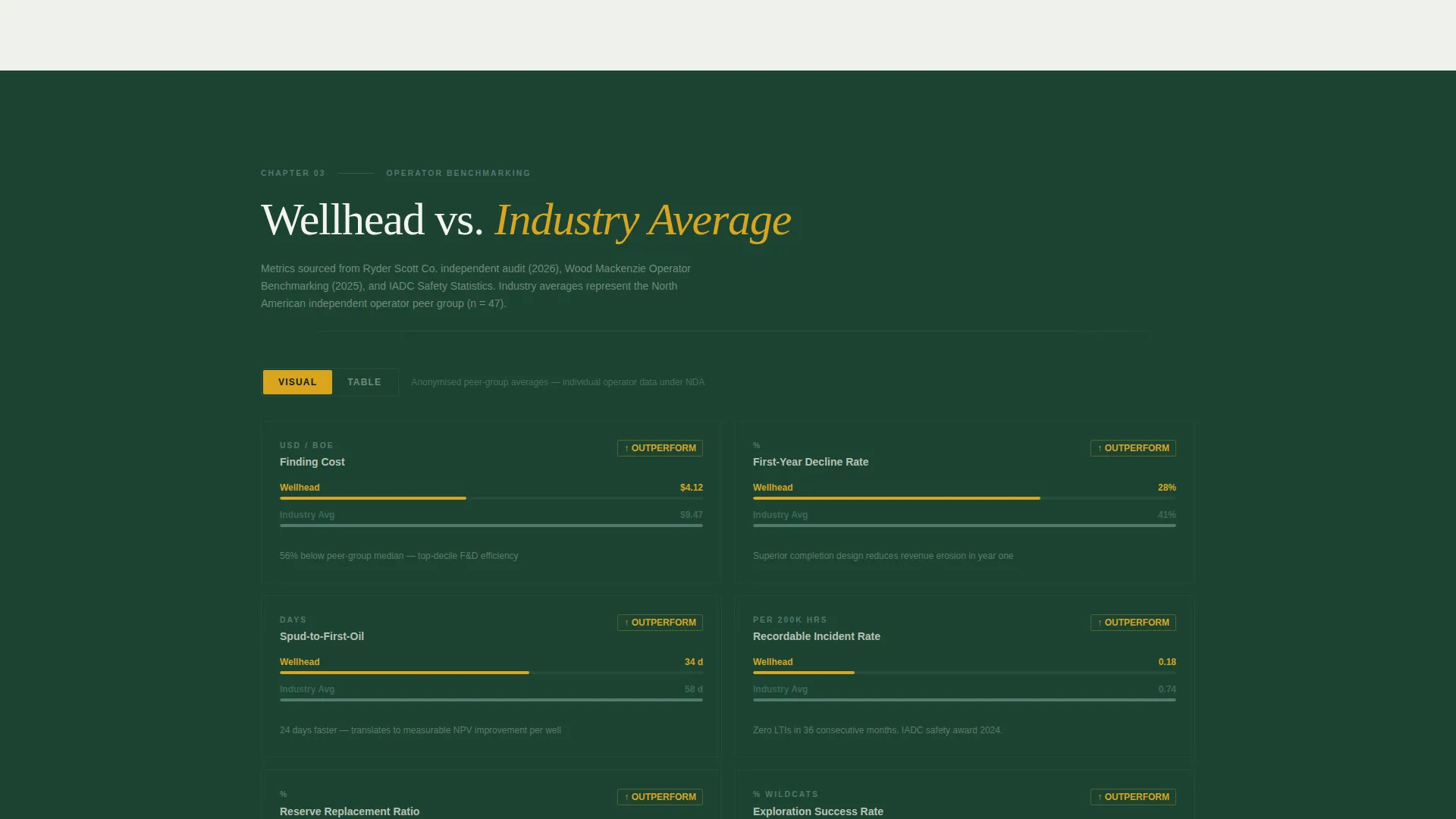Screen dimensions: 1456x819
Task: Switch to the TABLE view tab
Action: tap(364, 382)
